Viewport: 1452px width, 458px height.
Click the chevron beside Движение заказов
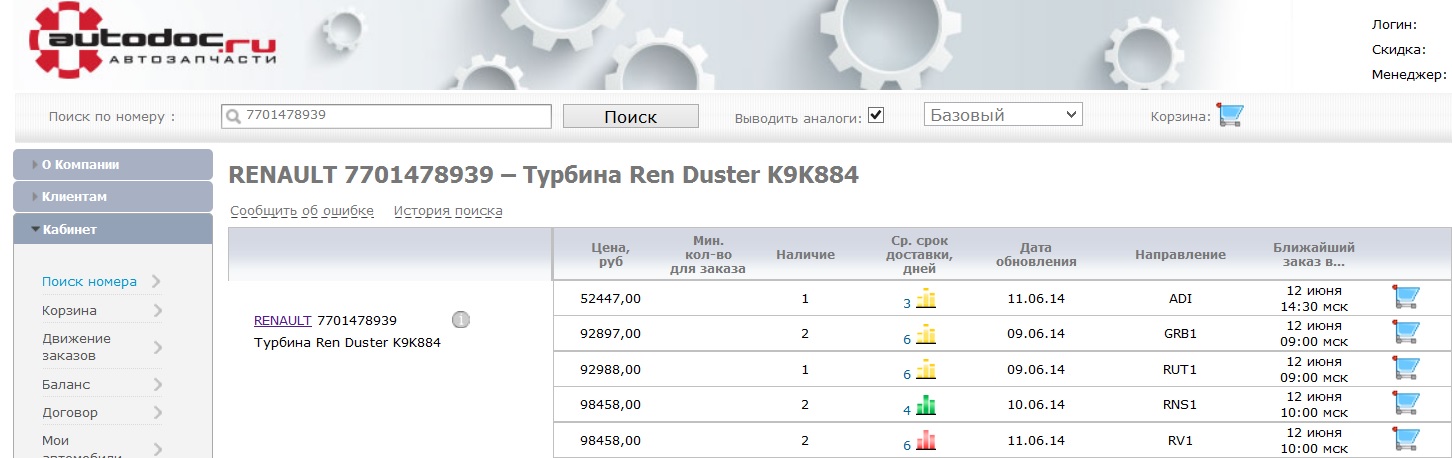click(156, 347)
